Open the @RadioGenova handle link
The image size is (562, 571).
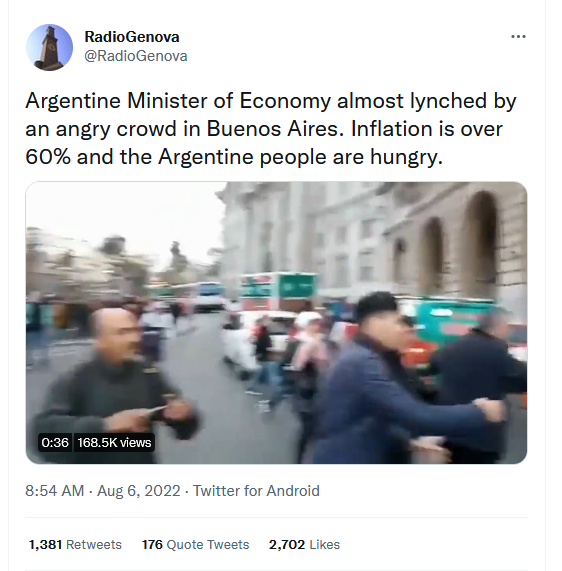pyautogui.click(x=136, y=56)
